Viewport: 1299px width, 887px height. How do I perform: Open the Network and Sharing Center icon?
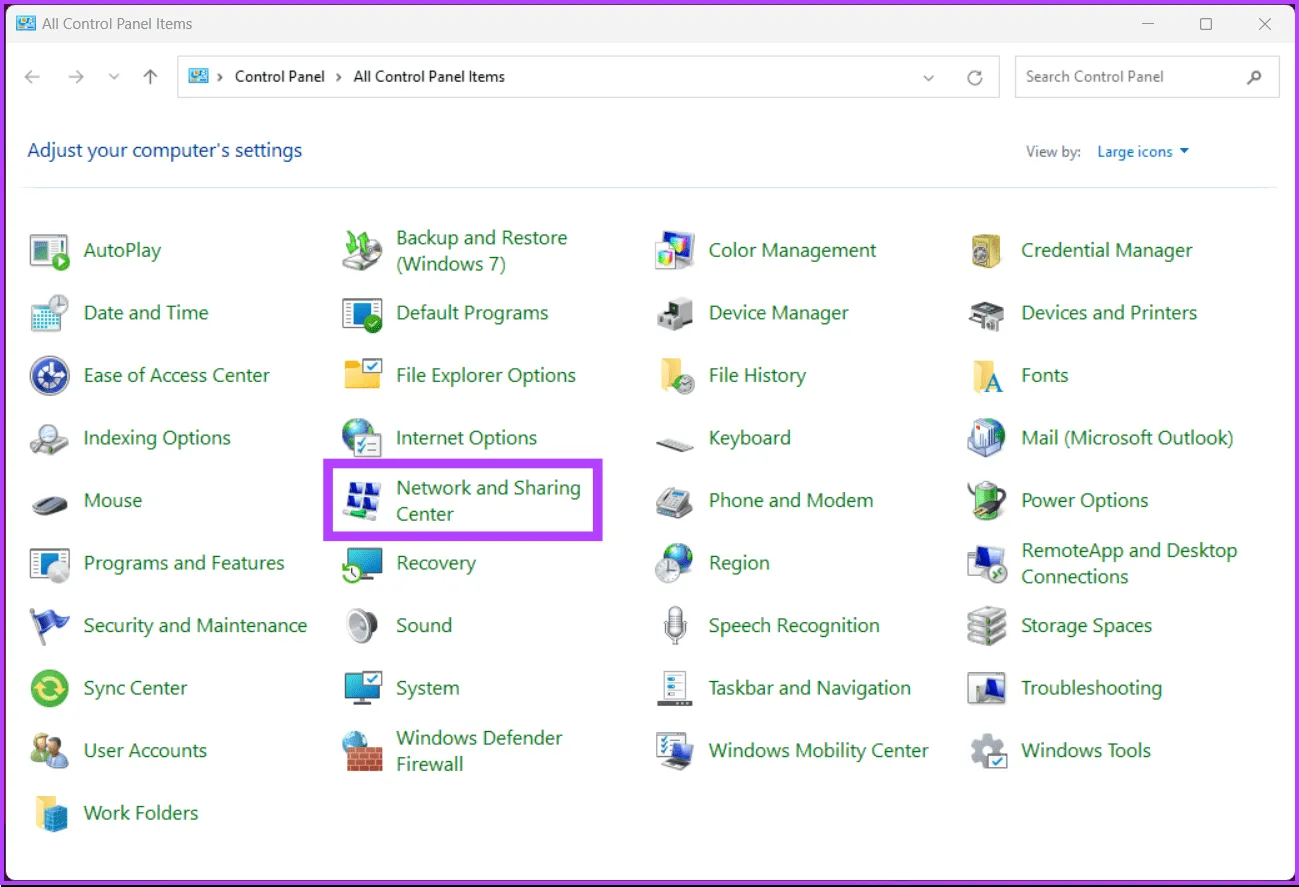coord(361,501)
